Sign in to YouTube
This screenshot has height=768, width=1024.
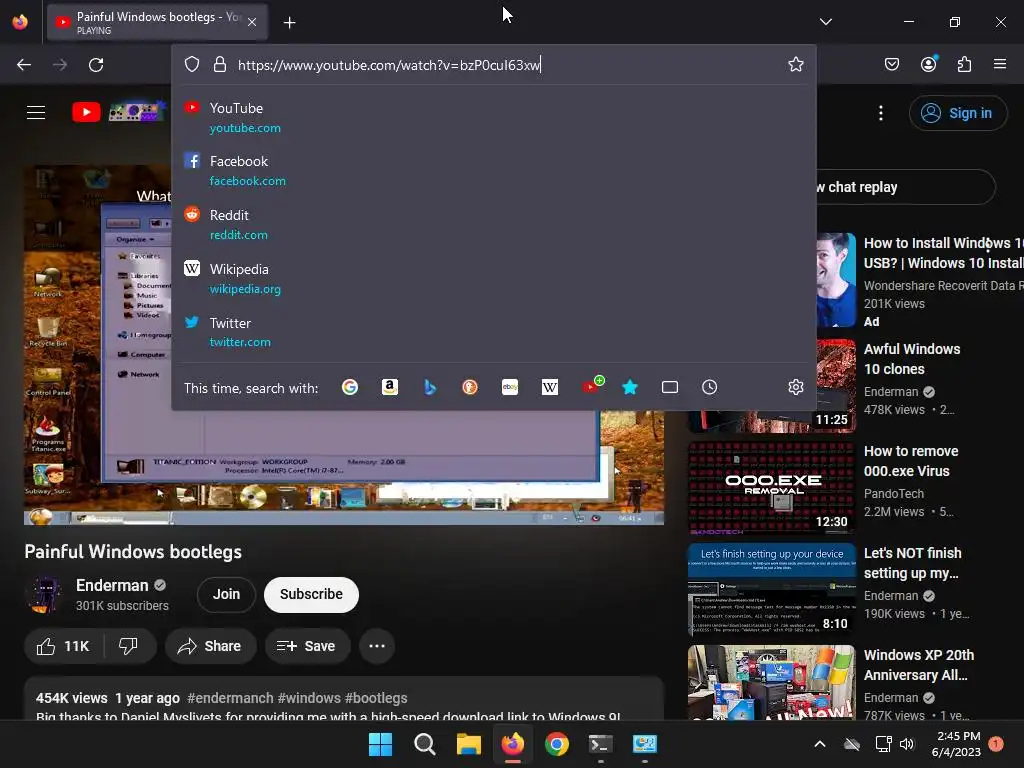point(958,113)
